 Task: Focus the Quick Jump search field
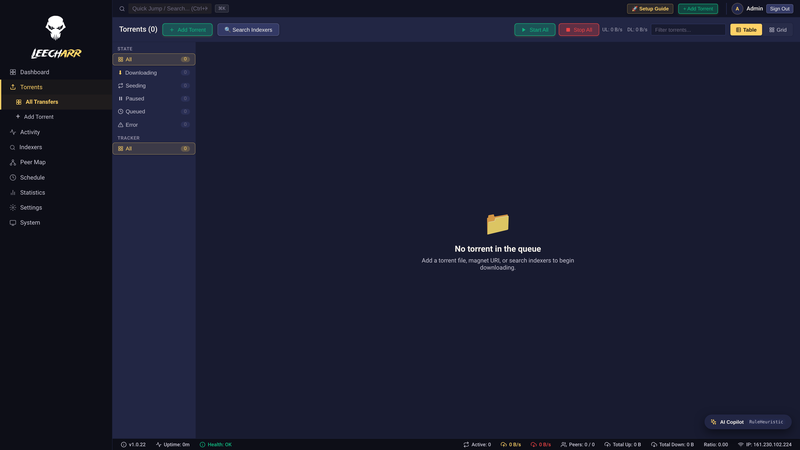coord(170,9)
